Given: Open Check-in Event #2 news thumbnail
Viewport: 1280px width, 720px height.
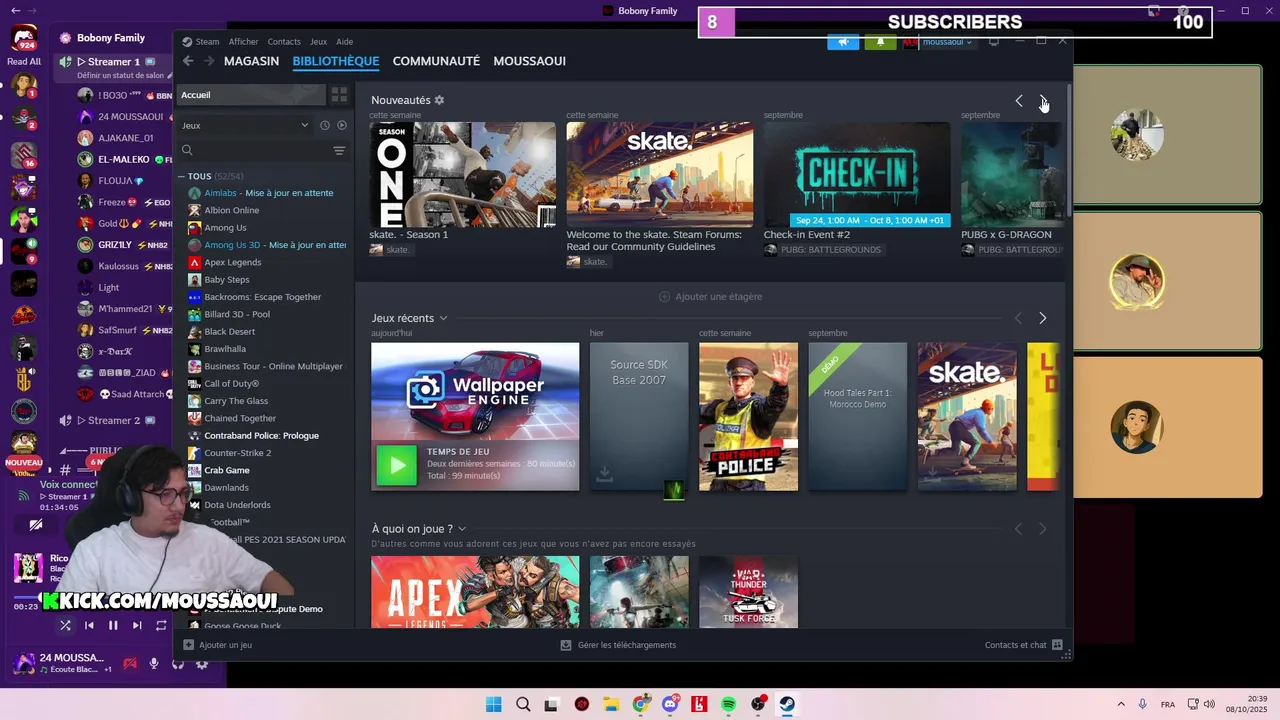Looking at the screenshot, I should pyautogui.click(x=857, y=175).
